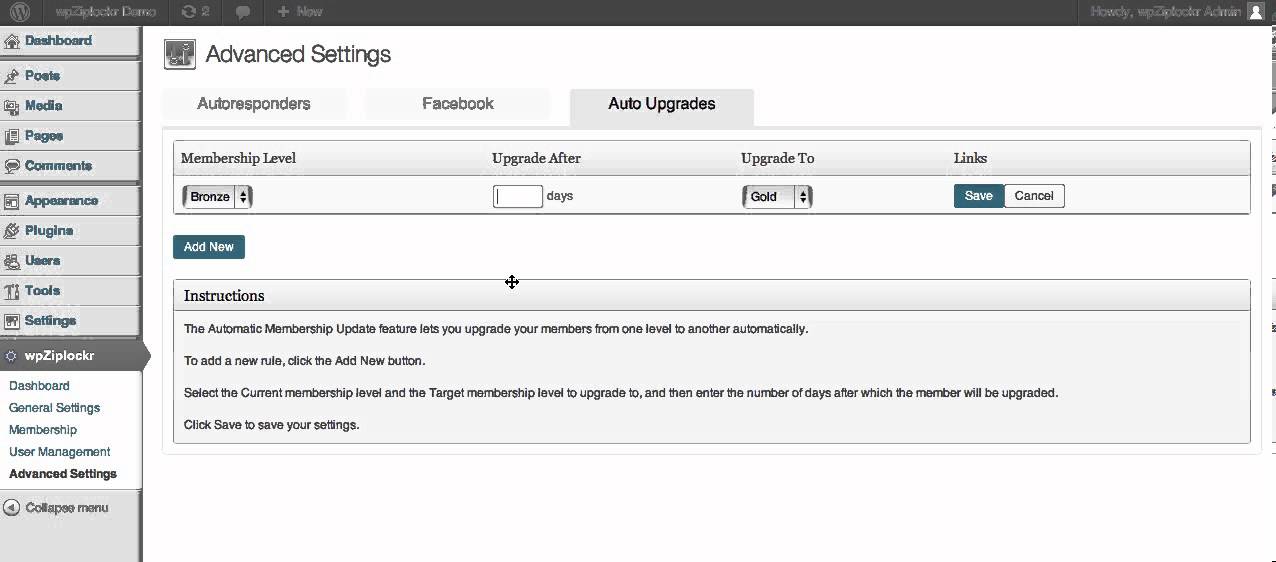Save the auto upgrade rule
This screenshot has height=562, width=1276.
978,196
